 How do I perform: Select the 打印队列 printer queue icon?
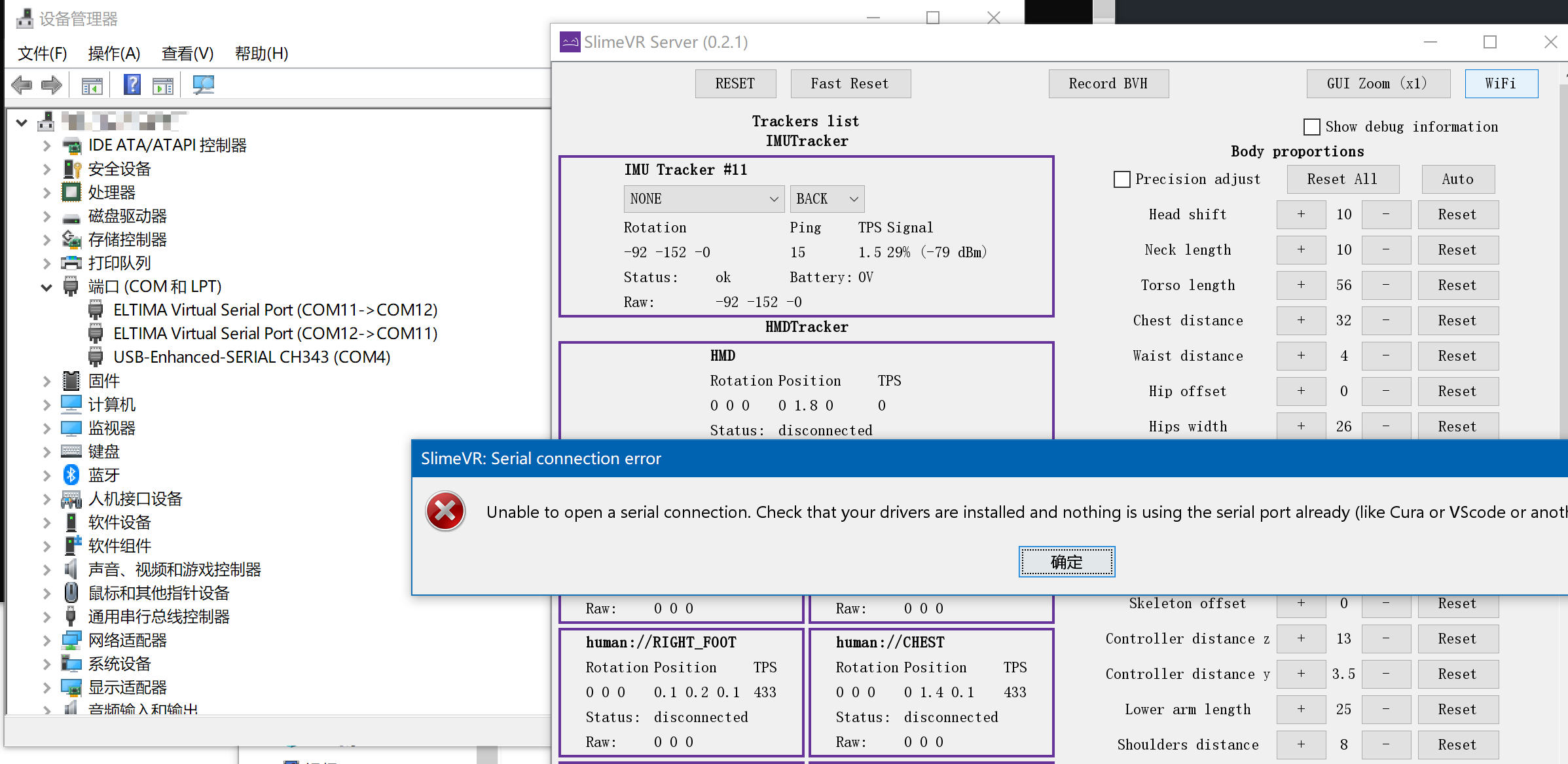pyautogui.click(x=71, y=263)
